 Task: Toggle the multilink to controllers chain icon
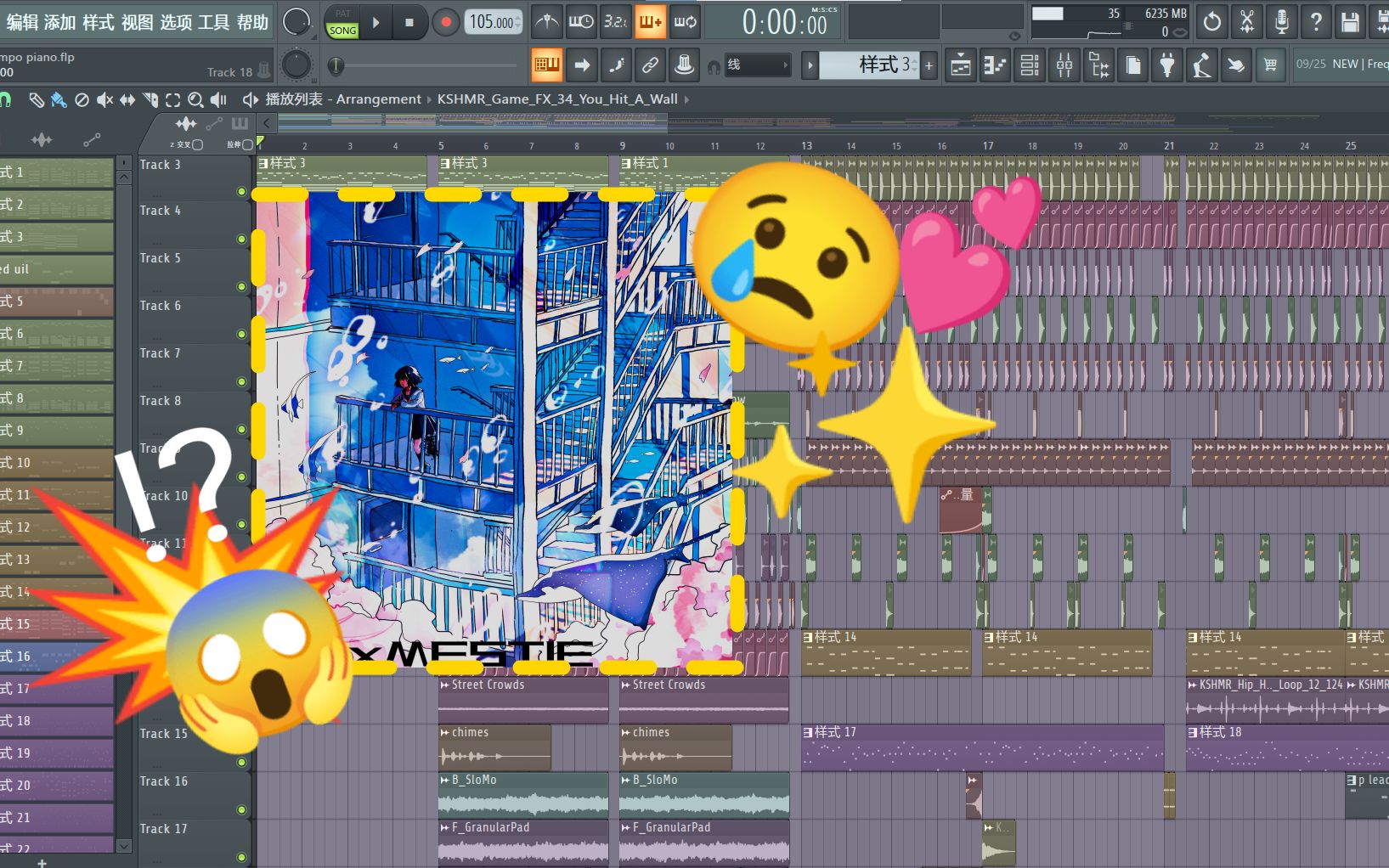[x=650, y=65]
